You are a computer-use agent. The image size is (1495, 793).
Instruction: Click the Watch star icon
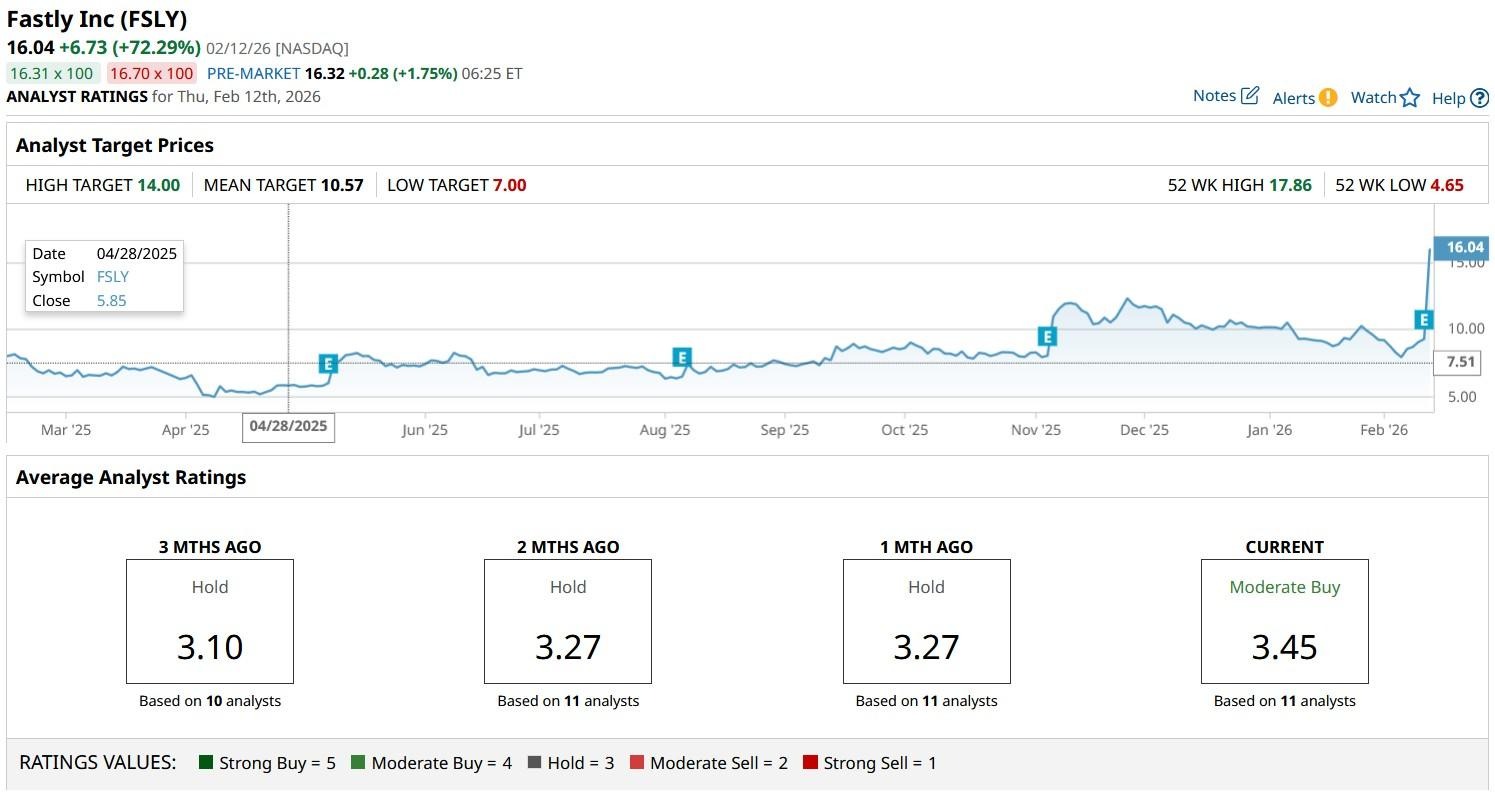click(1410, 97)
